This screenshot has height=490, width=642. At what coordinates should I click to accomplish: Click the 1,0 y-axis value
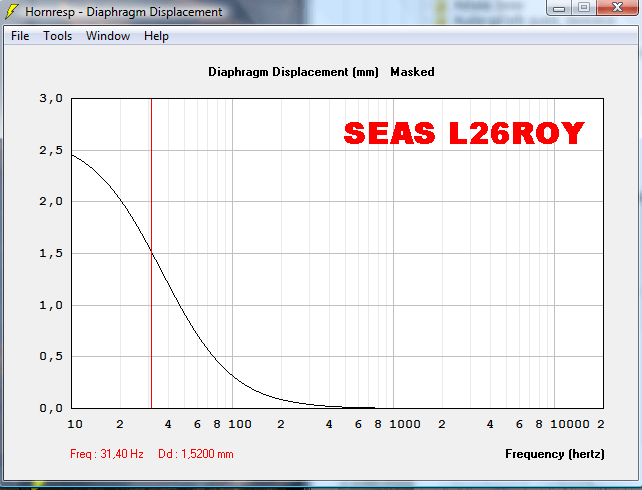[x=51, y=305]
